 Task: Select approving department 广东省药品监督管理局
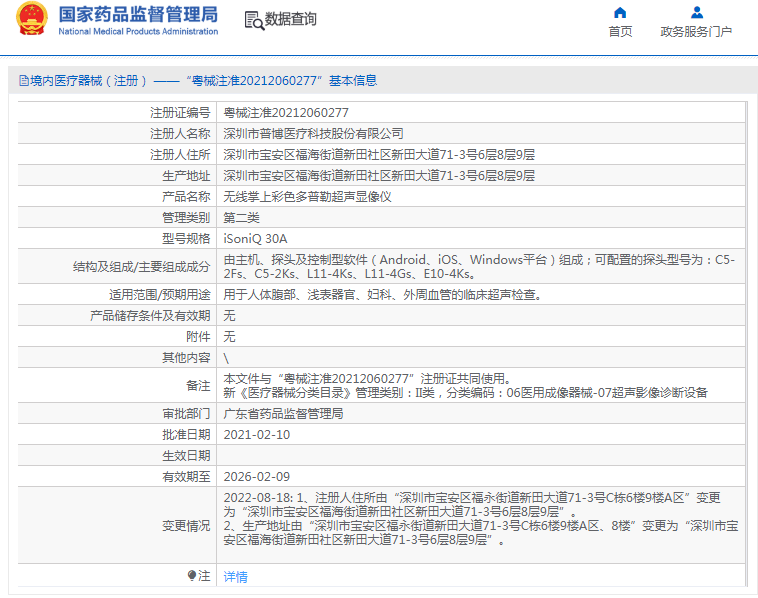tap(283, 413)
